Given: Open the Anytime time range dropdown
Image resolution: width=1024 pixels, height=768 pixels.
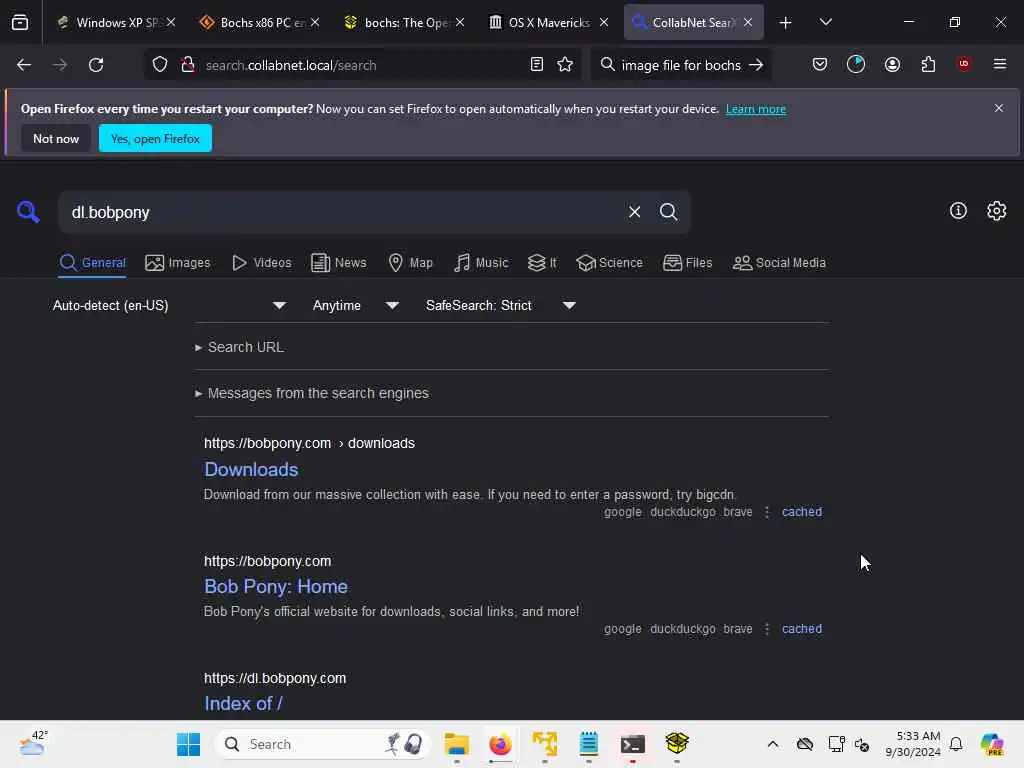Looking at the screenshot, I should (x=355, y=305).
